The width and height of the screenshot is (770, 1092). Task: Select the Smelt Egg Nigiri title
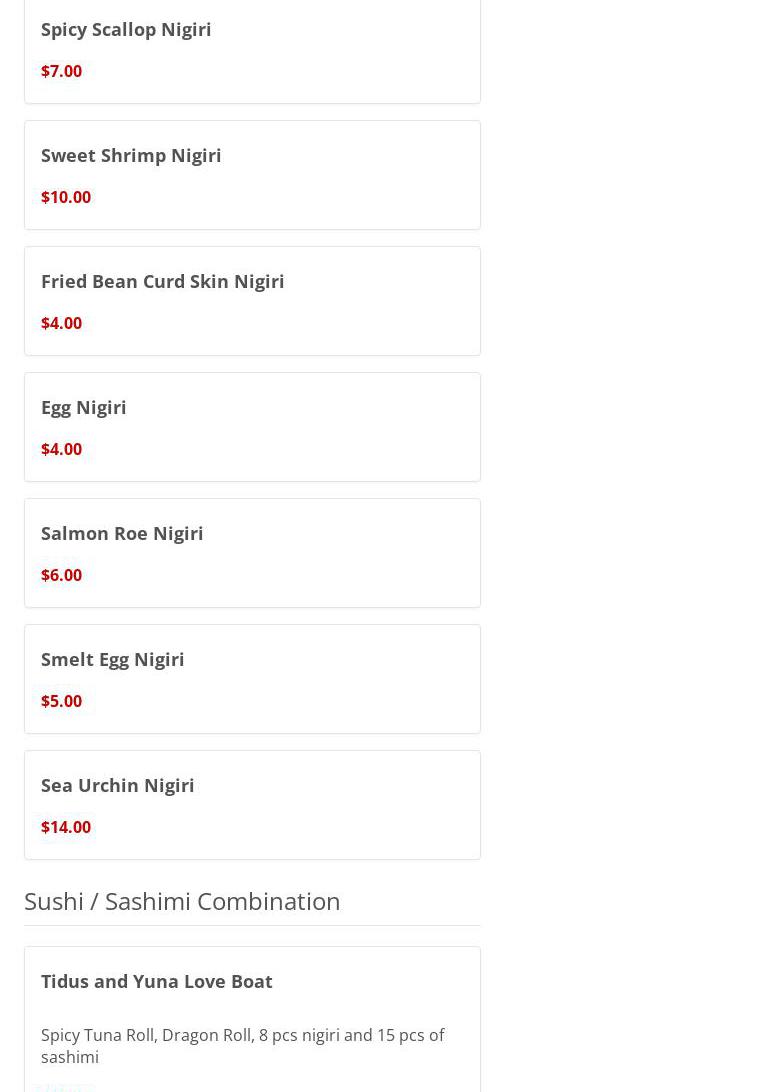pyautogui.click(x=112, y=659)
